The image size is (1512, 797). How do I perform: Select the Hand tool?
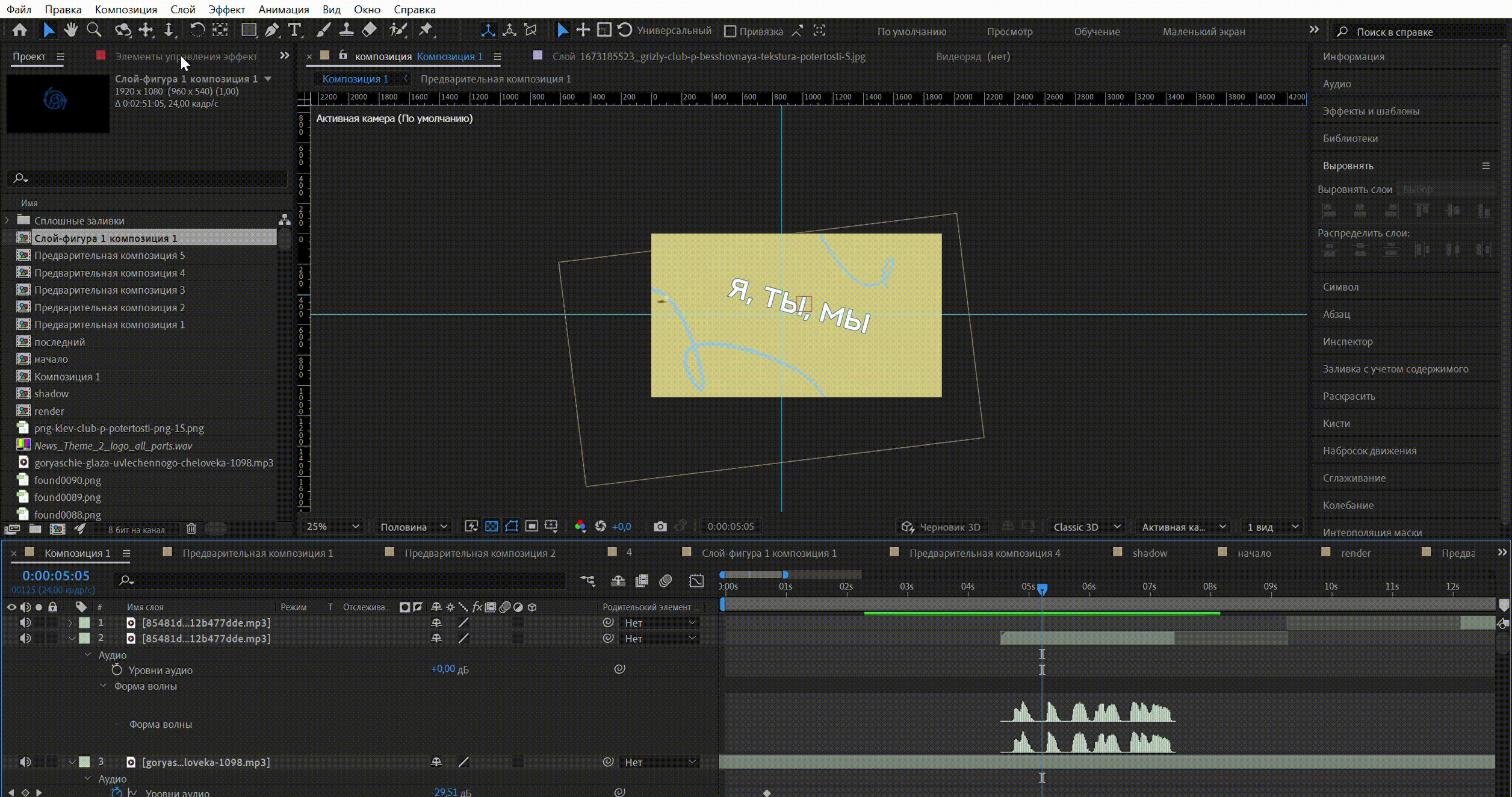[x=71, y=30]
